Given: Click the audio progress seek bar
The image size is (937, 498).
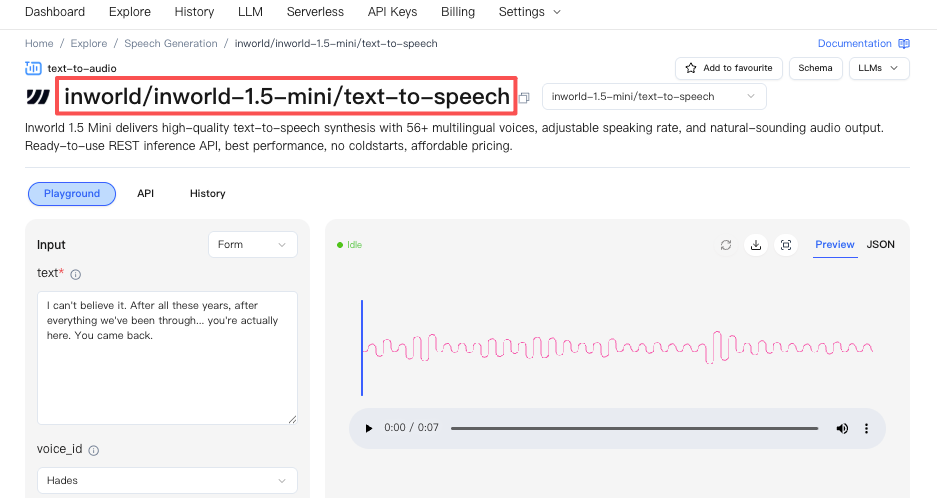Looking at the screenshot, I should pos(635,429).
